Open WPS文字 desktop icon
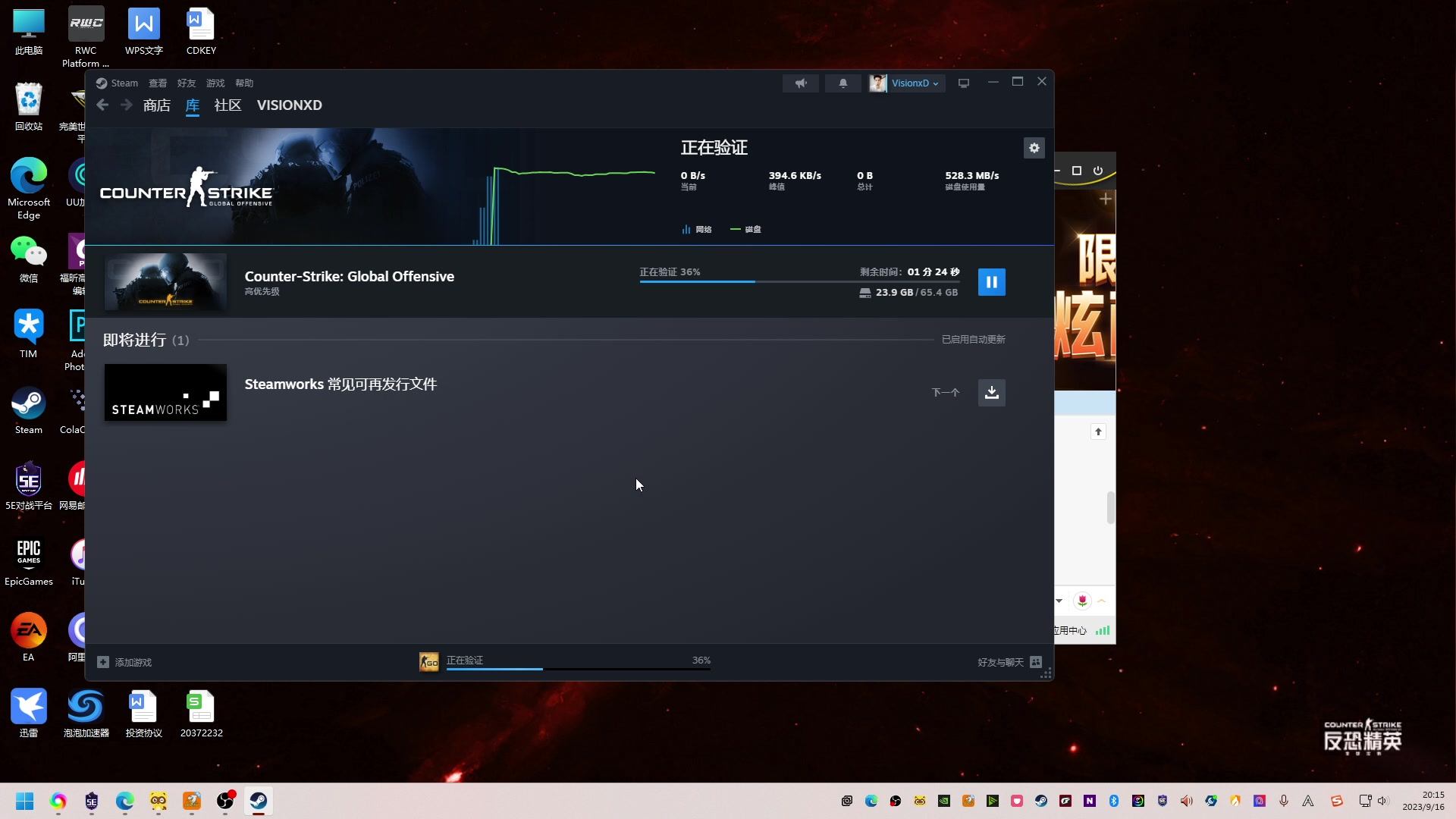Viewport: 1456px width, 819px height. pos(143,33)
